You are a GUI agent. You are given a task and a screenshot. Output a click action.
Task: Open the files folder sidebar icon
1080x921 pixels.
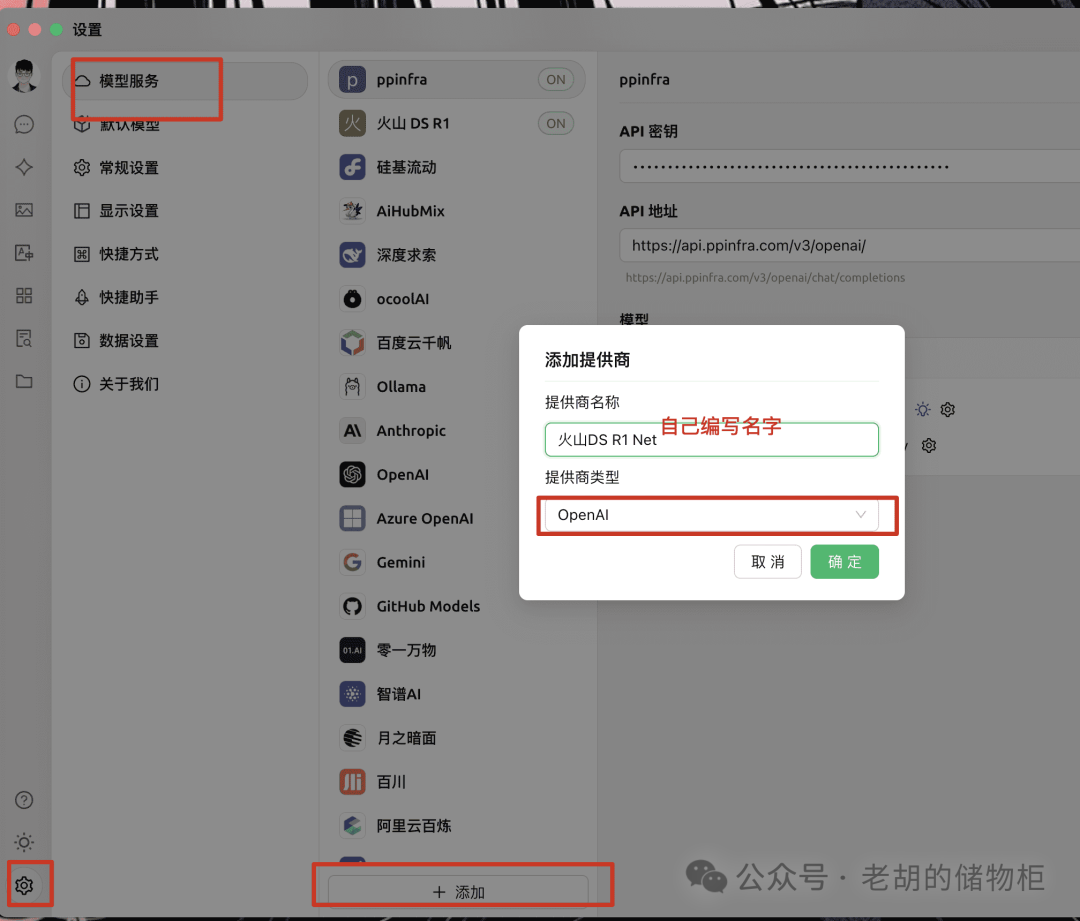[24, 381]
